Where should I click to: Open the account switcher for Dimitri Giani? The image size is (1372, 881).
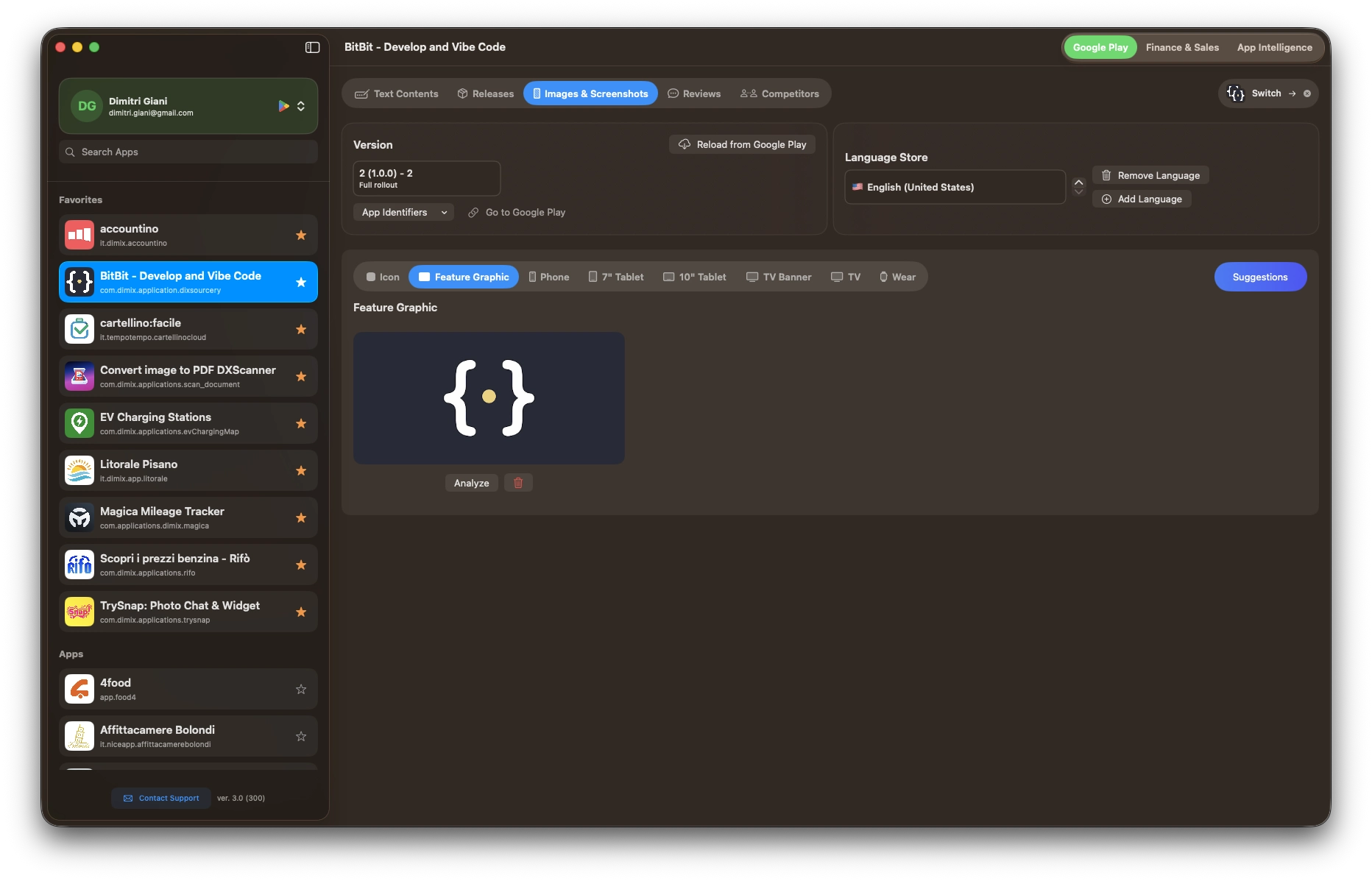301,105
